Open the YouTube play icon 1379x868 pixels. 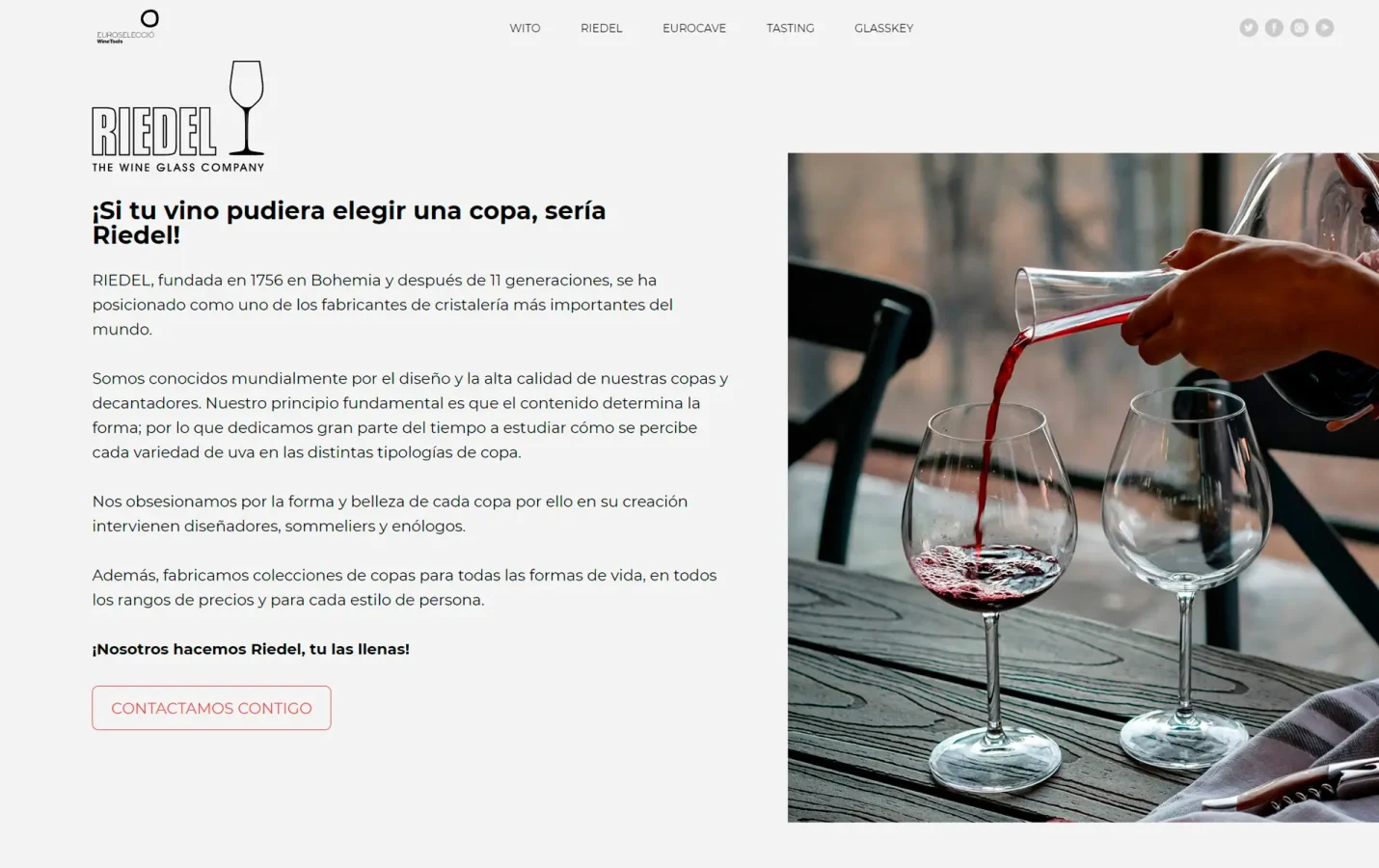click(x=1325, y=28)
